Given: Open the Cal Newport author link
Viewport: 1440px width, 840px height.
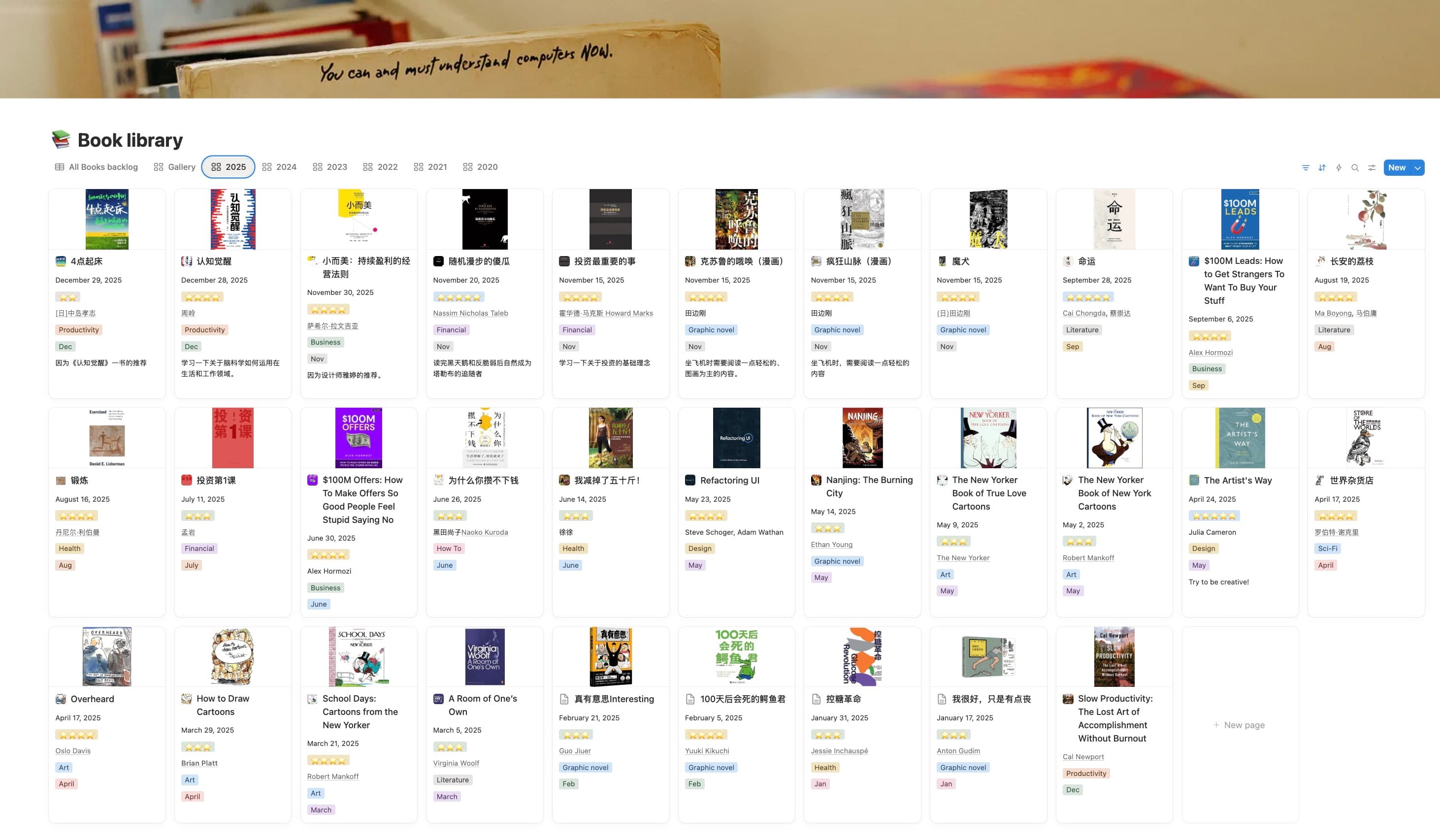Looking at the screenshot, I should [x=1083, y=757].
